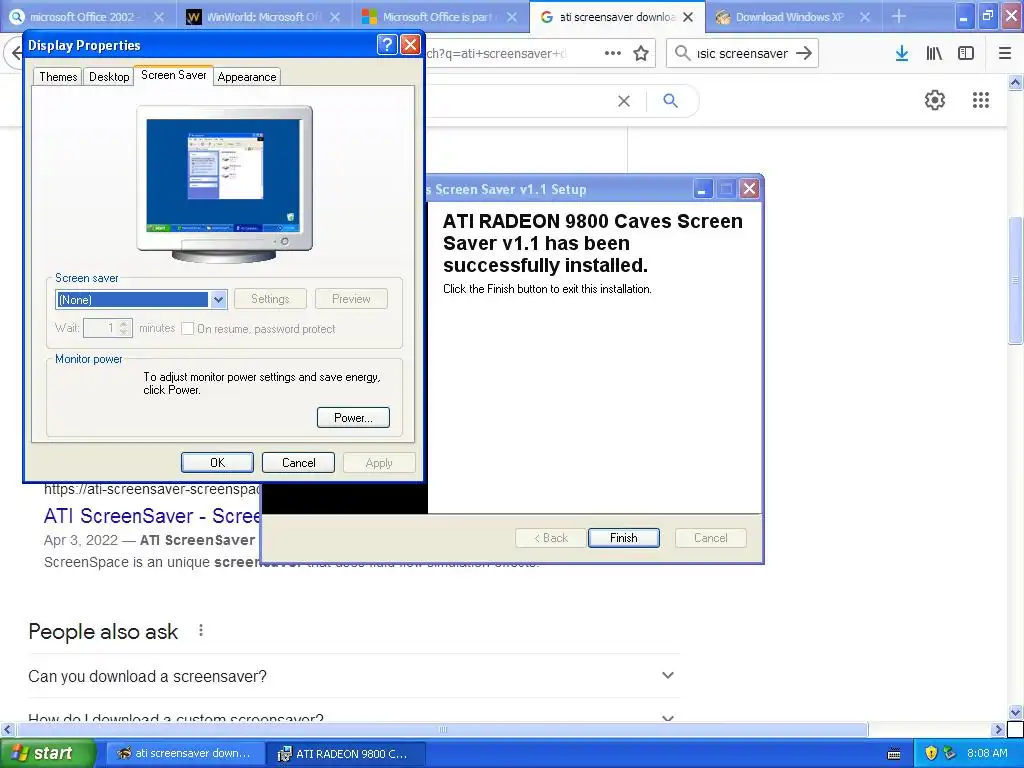Image resolution: width=1024 pixels, height=768 pixels.
Task: Click the Display Properties help question mark
Action: pos(387,44)
